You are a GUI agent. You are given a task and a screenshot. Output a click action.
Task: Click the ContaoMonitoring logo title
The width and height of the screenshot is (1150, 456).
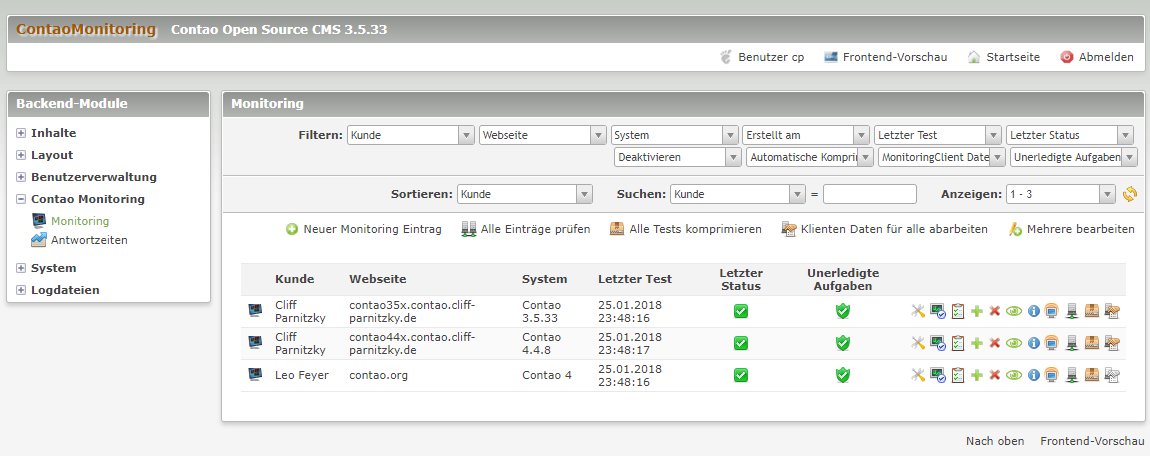click(86, 29)
